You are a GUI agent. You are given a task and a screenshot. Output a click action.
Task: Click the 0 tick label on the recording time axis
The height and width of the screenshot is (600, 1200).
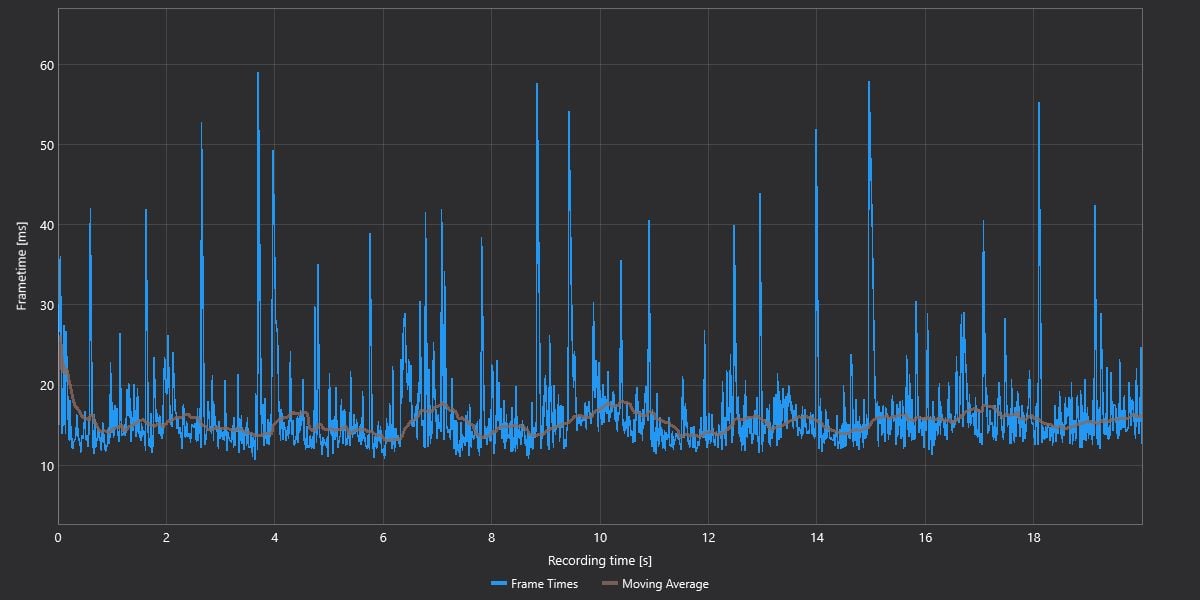58,537
